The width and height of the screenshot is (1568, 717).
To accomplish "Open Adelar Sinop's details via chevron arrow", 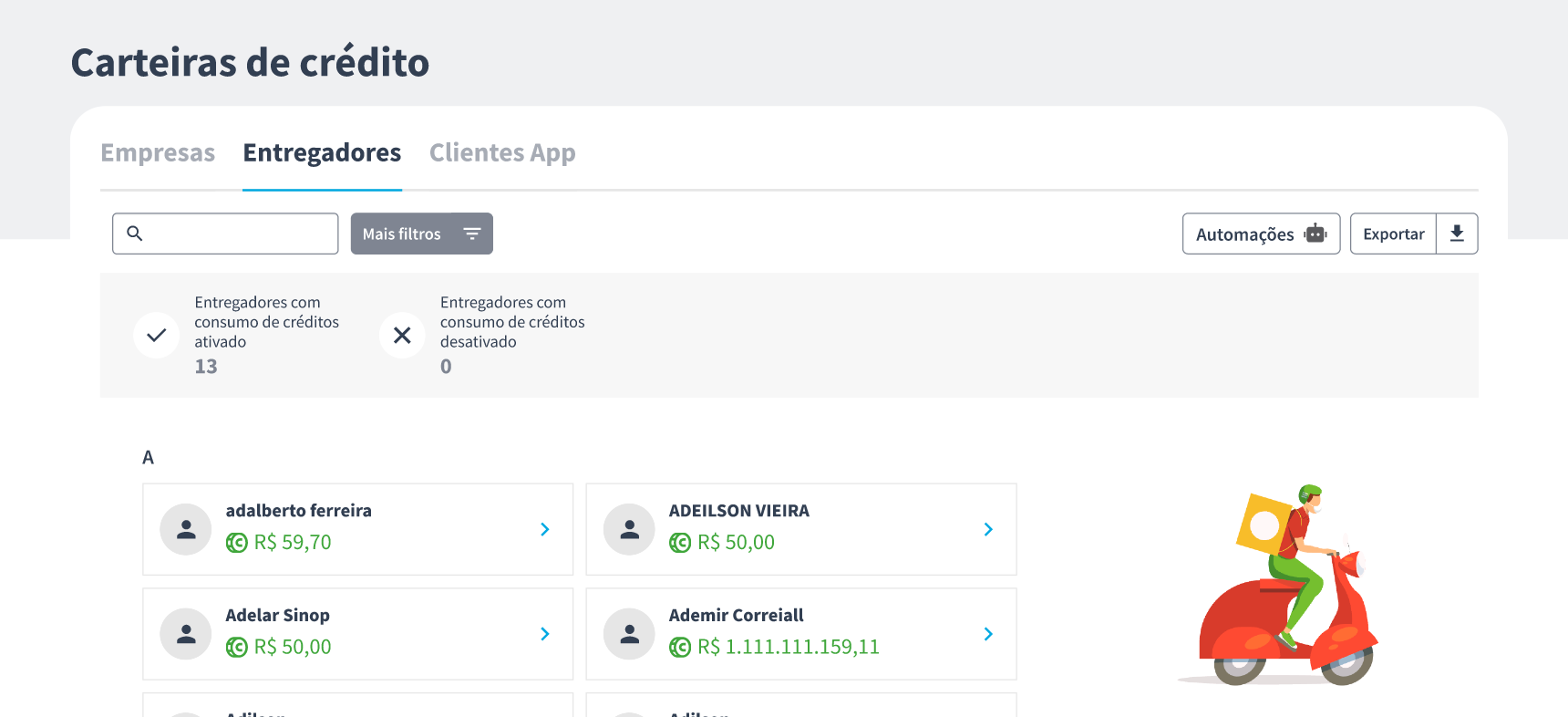I will [544, 634].
